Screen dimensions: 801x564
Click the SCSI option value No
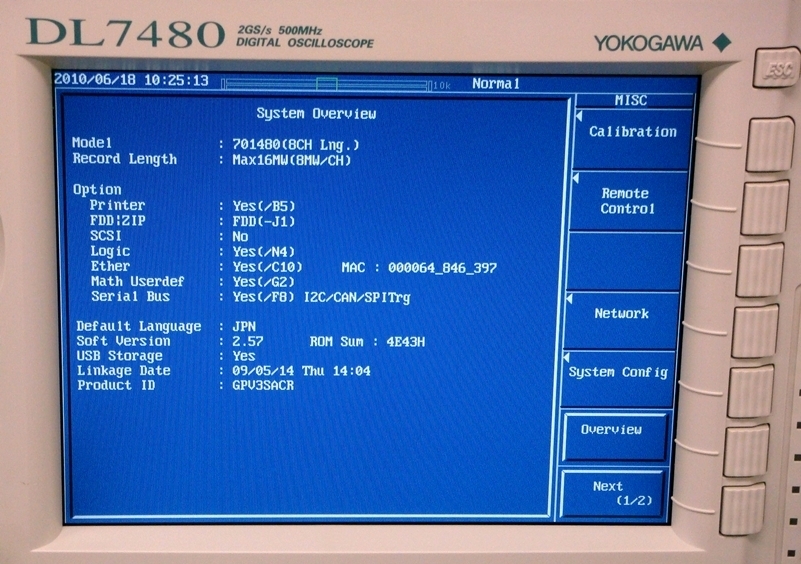tap(240, 237)
